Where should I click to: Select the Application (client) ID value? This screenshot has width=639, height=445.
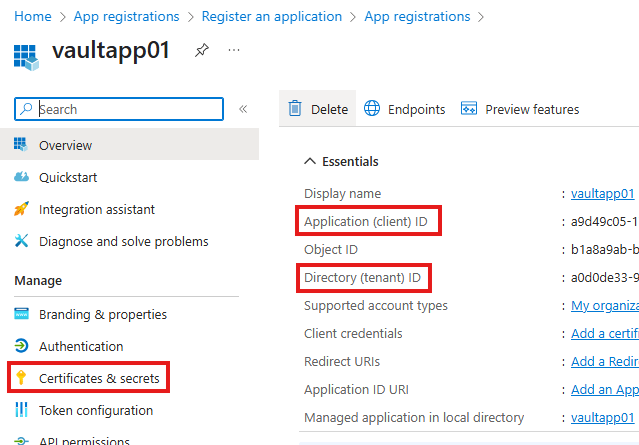605,222
